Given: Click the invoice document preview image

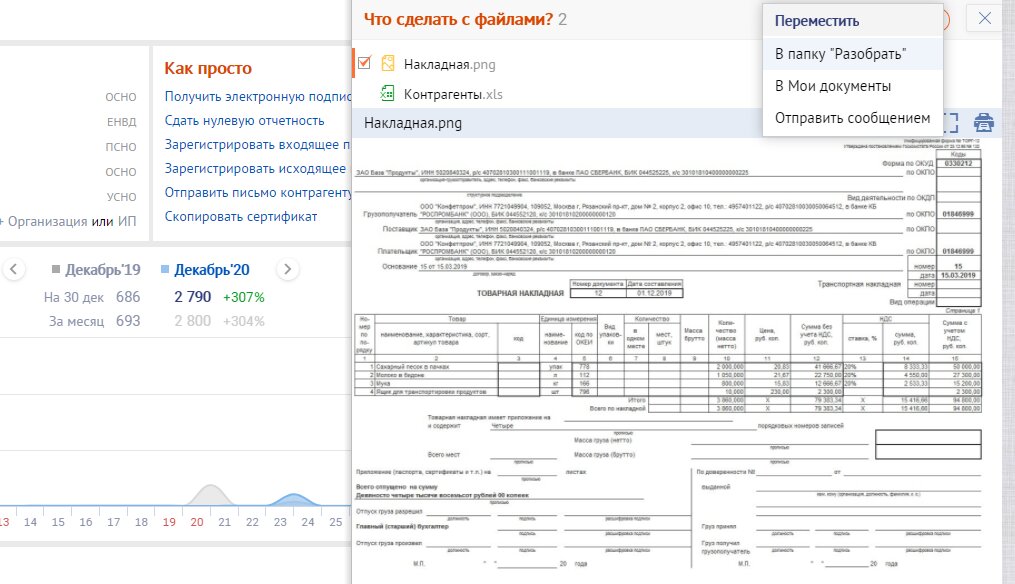Looking at the screenshot, I should [x=668, y=353].
